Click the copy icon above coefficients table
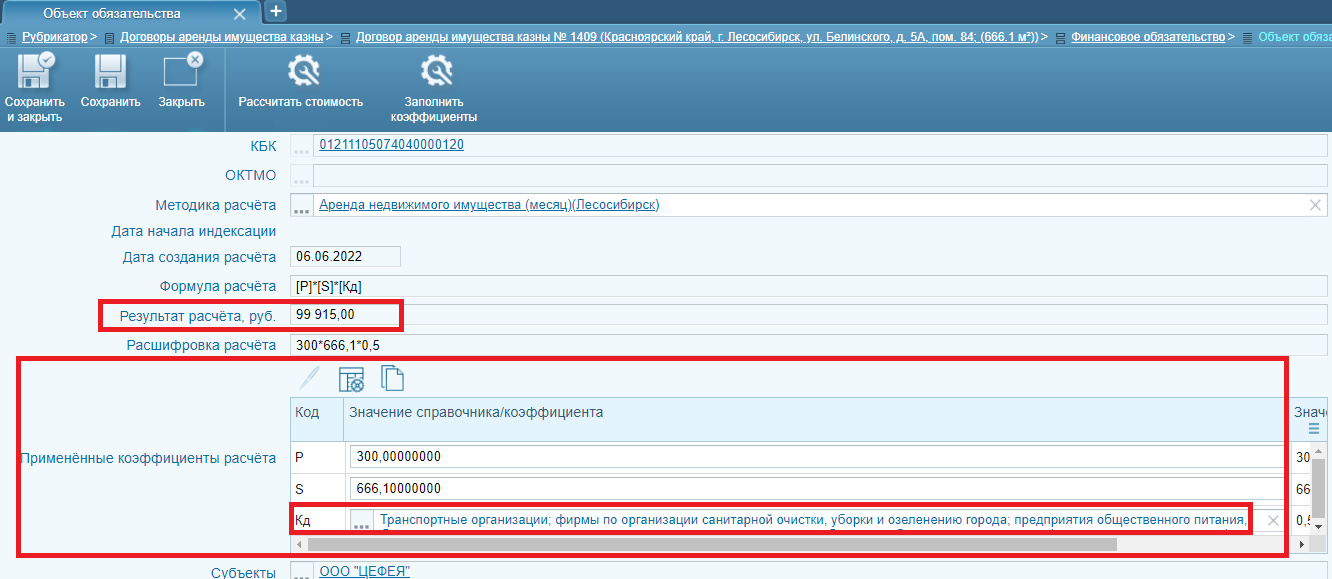The height and width of the screenshot is (579, 1332). [393, 379]
